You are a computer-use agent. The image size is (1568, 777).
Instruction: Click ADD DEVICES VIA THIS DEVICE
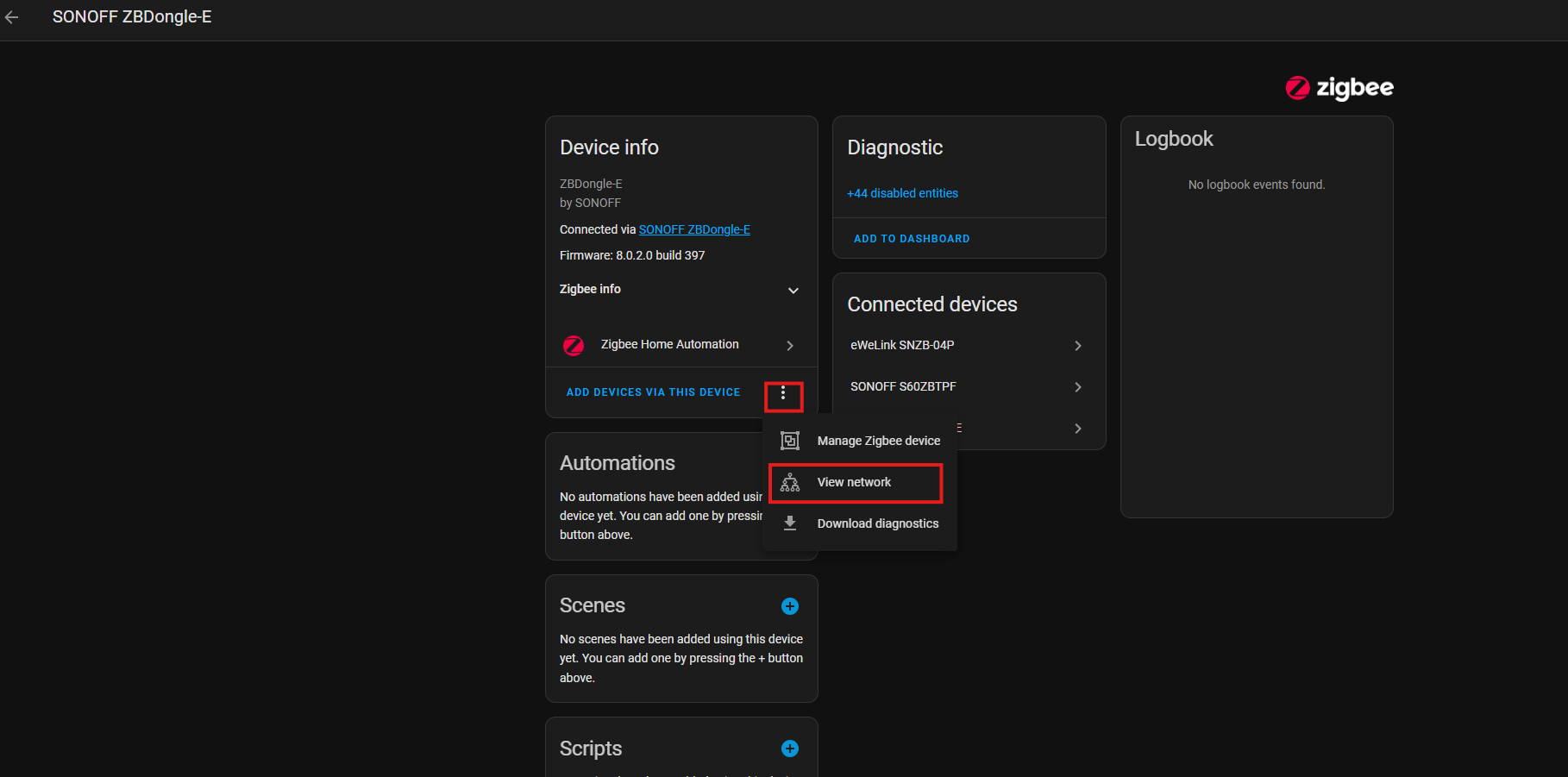653,392
